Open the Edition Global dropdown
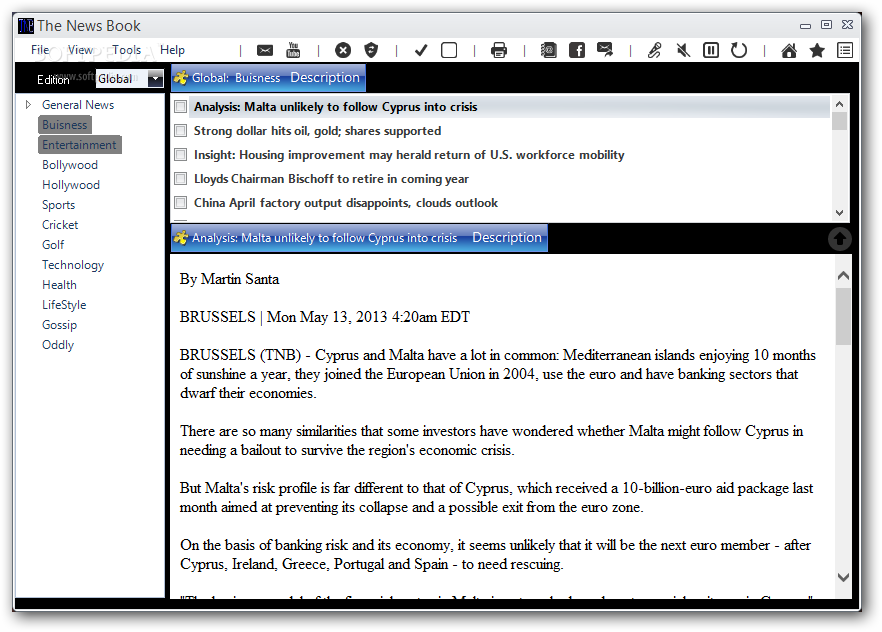The width and height of the screenshot is (882, 632). pos(155,79)
